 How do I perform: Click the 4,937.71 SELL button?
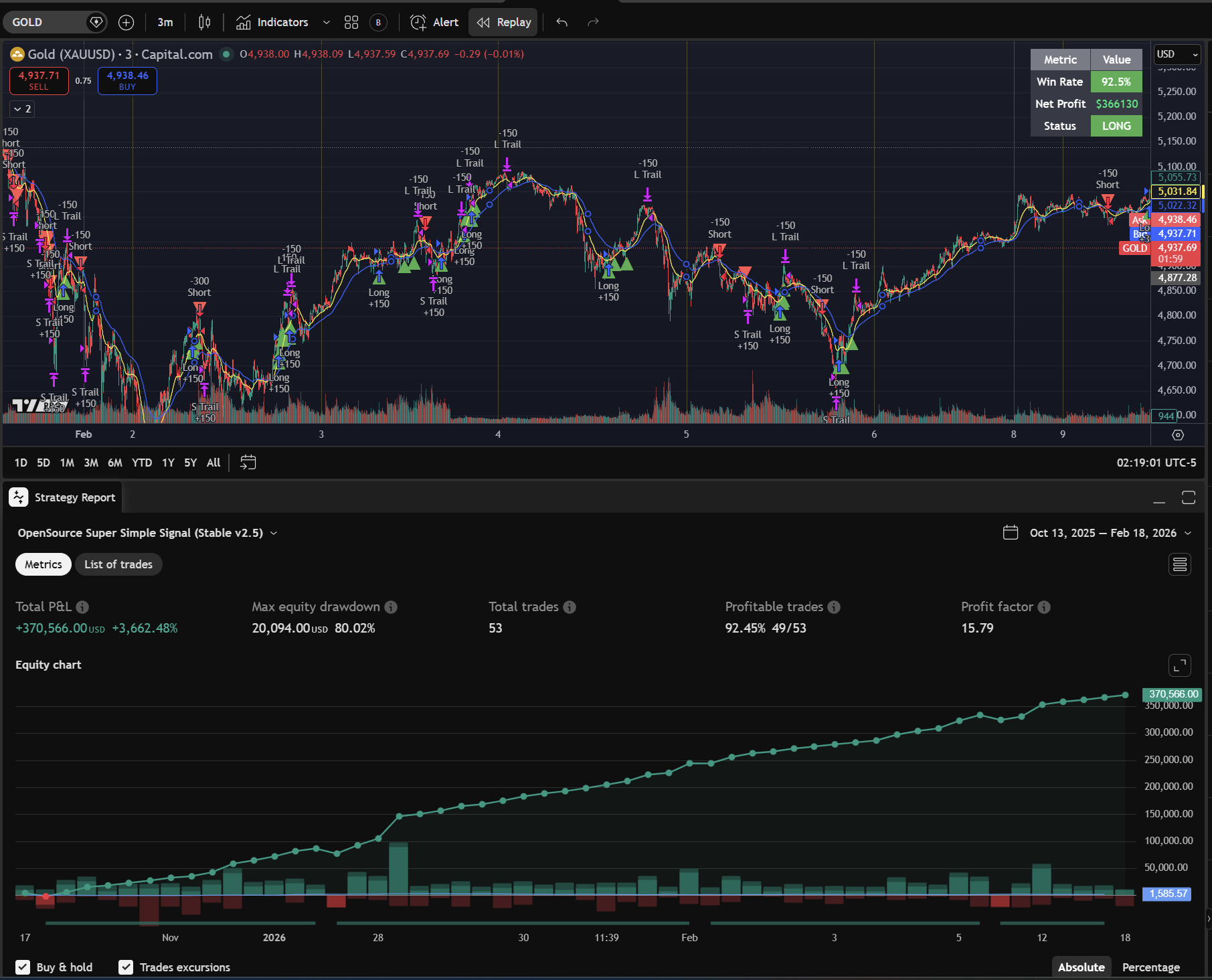[x=39, y=80]
